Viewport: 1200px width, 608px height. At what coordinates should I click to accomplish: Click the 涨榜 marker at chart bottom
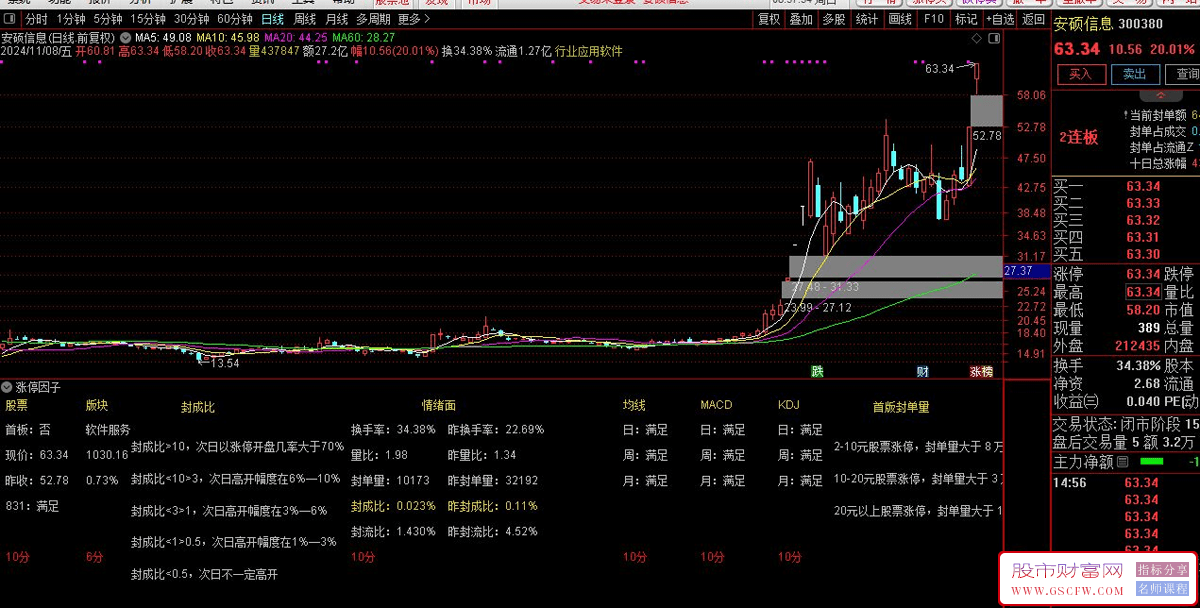(x=980, y=371)
